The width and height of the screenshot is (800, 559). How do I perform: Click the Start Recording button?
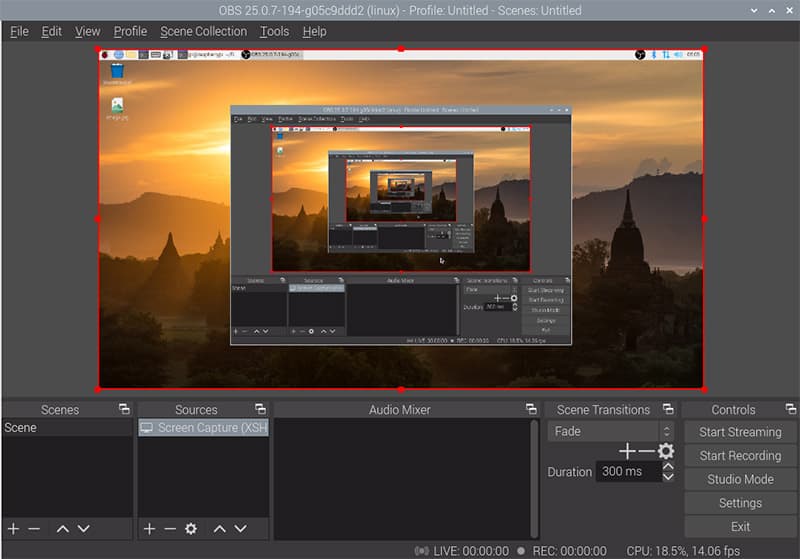pyautogui.click(x=740, y=455)
